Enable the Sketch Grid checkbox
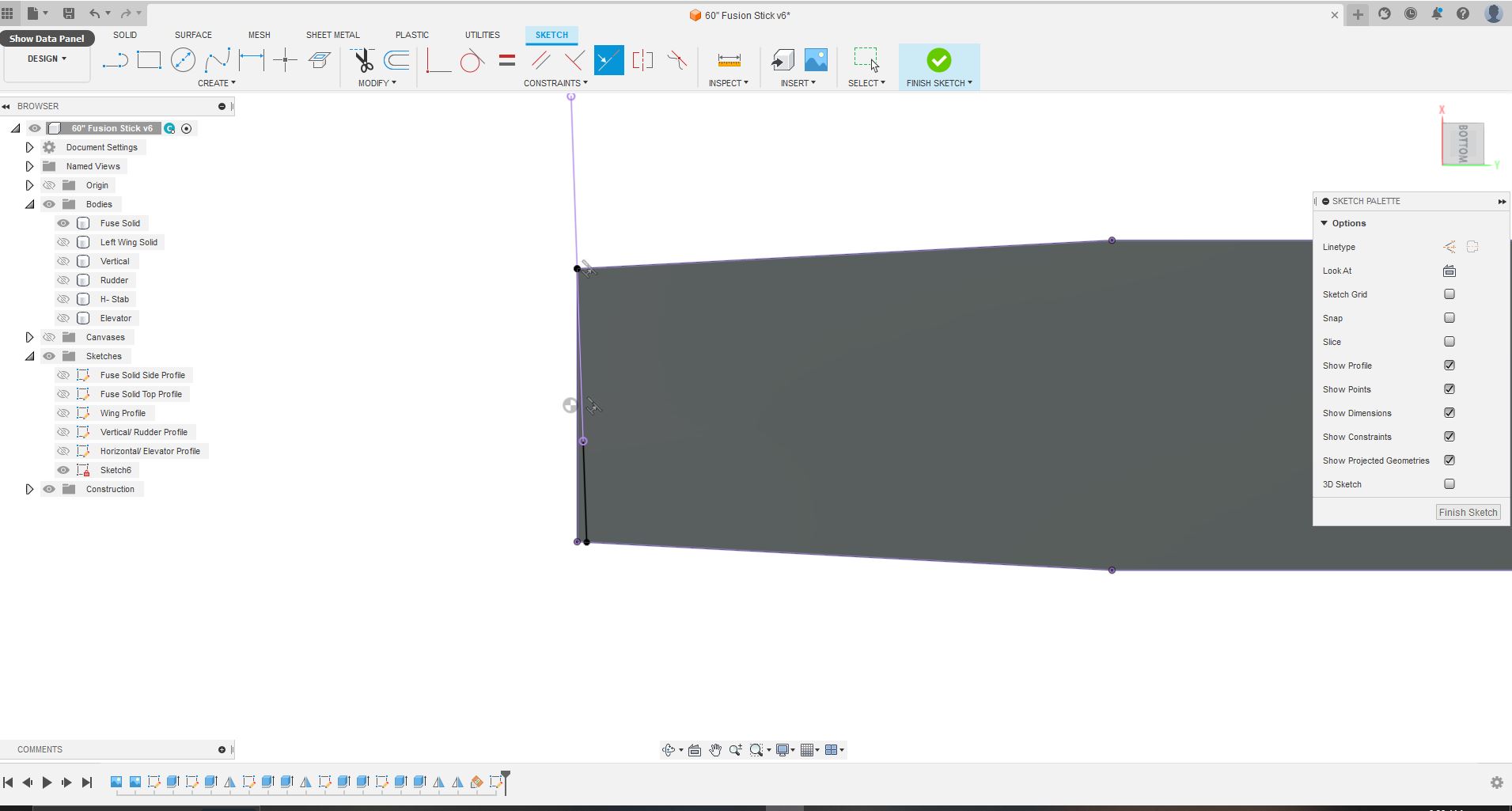 coord(1449,294)
